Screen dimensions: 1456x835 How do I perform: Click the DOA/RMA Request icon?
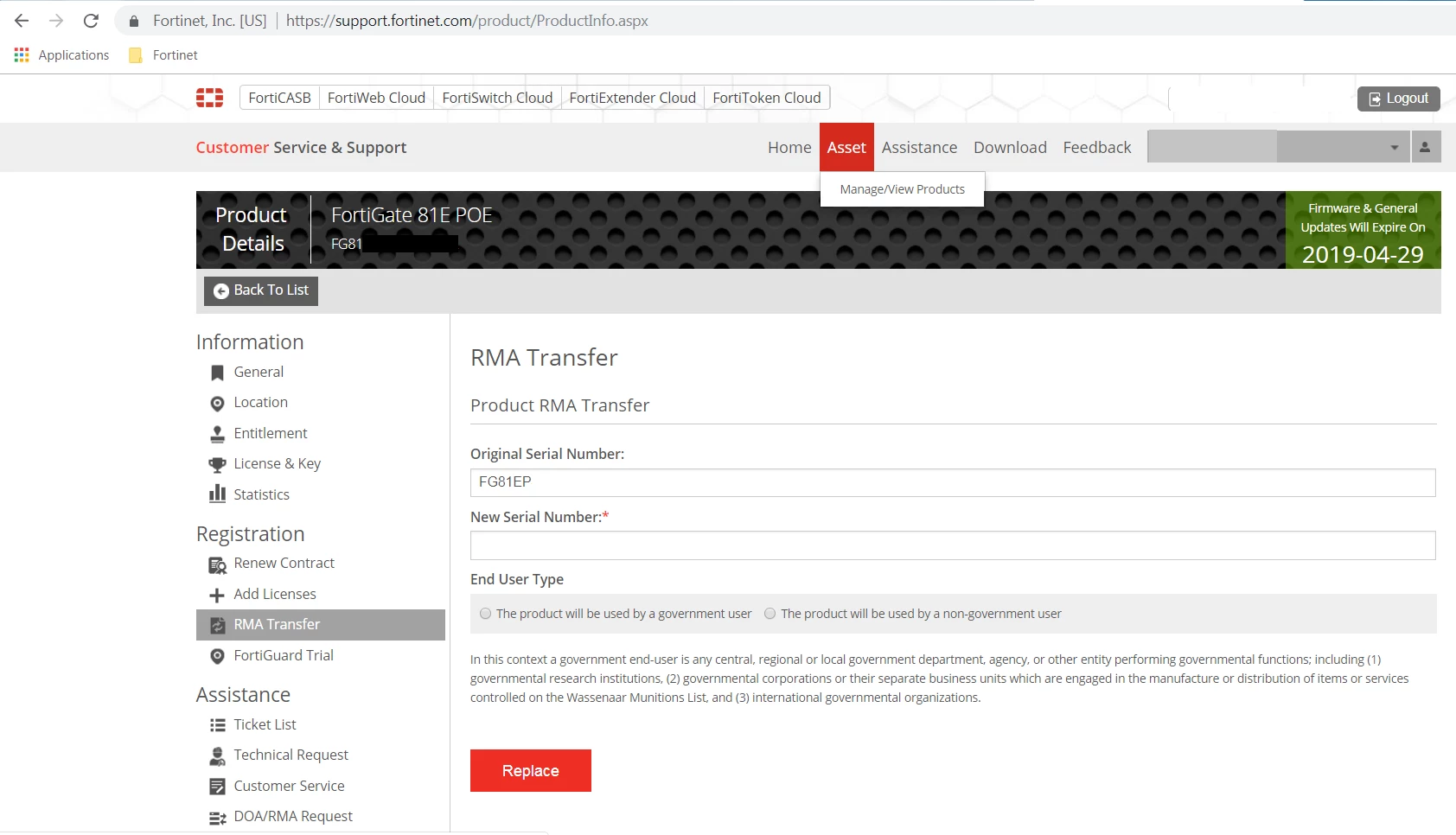pos(217,818)
